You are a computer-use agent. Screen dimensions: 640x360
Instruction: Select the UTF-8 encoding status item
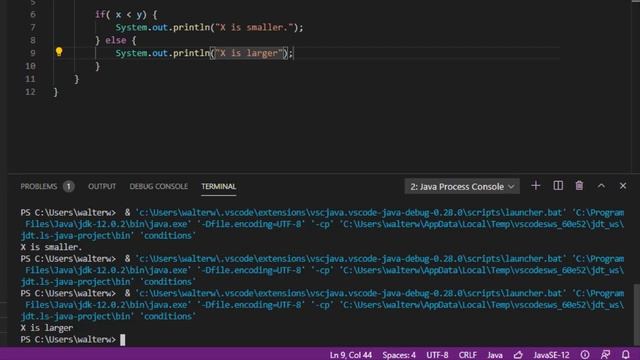[x=437, y=355]
